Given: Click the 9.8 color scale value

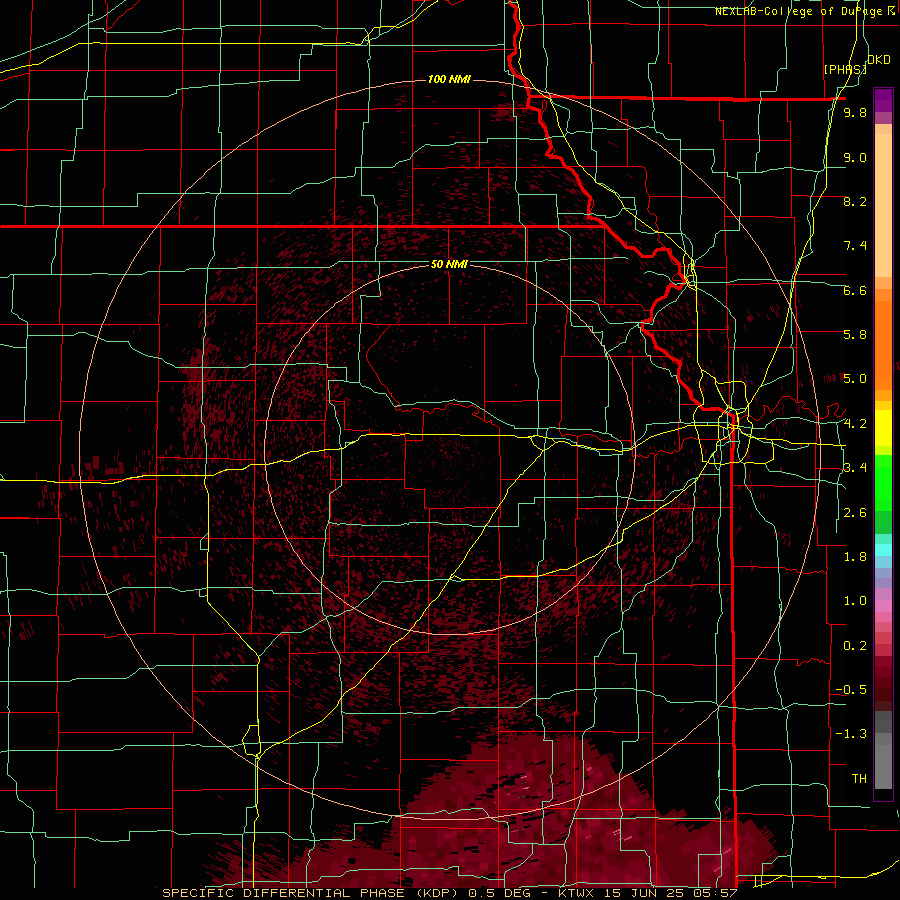Looking at the screenshot, I should tap(855, 112).
